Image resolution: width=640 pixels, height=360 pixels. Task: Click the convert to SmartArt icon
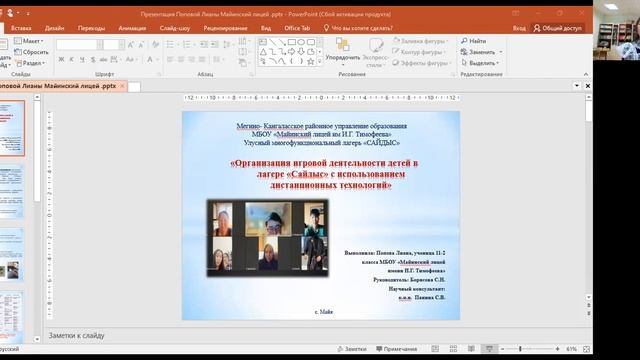(243, 63)
